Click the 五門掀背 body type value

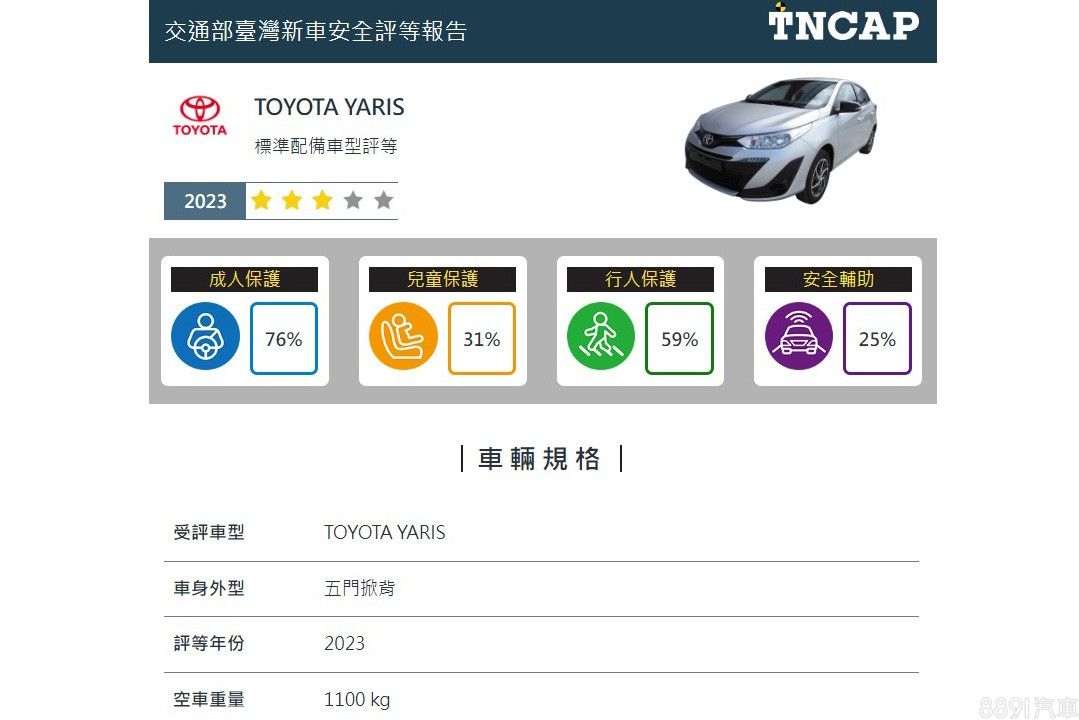tap(360, 588)
